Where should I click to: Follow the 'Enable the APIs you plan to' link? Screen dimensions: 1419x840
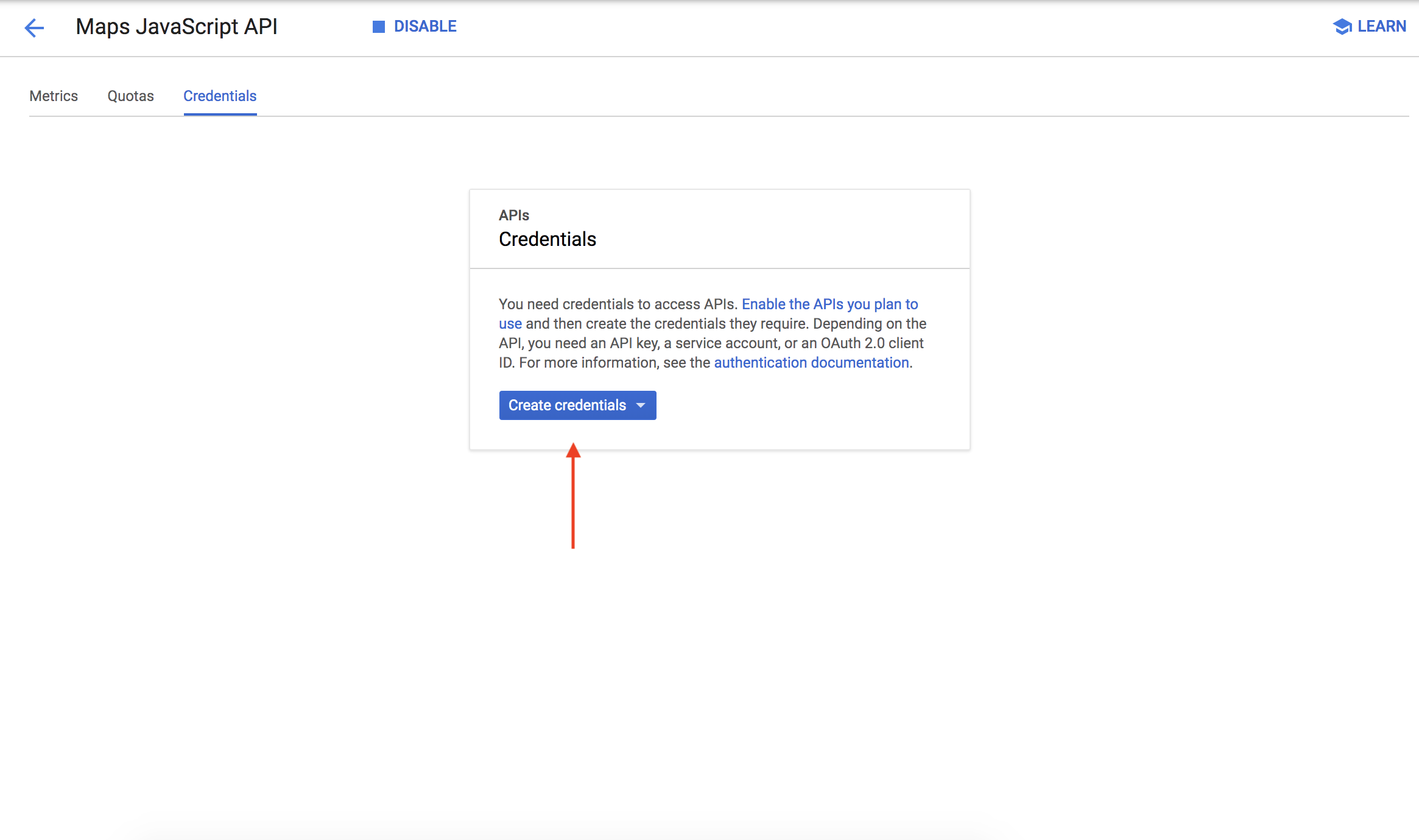point(829,304)
